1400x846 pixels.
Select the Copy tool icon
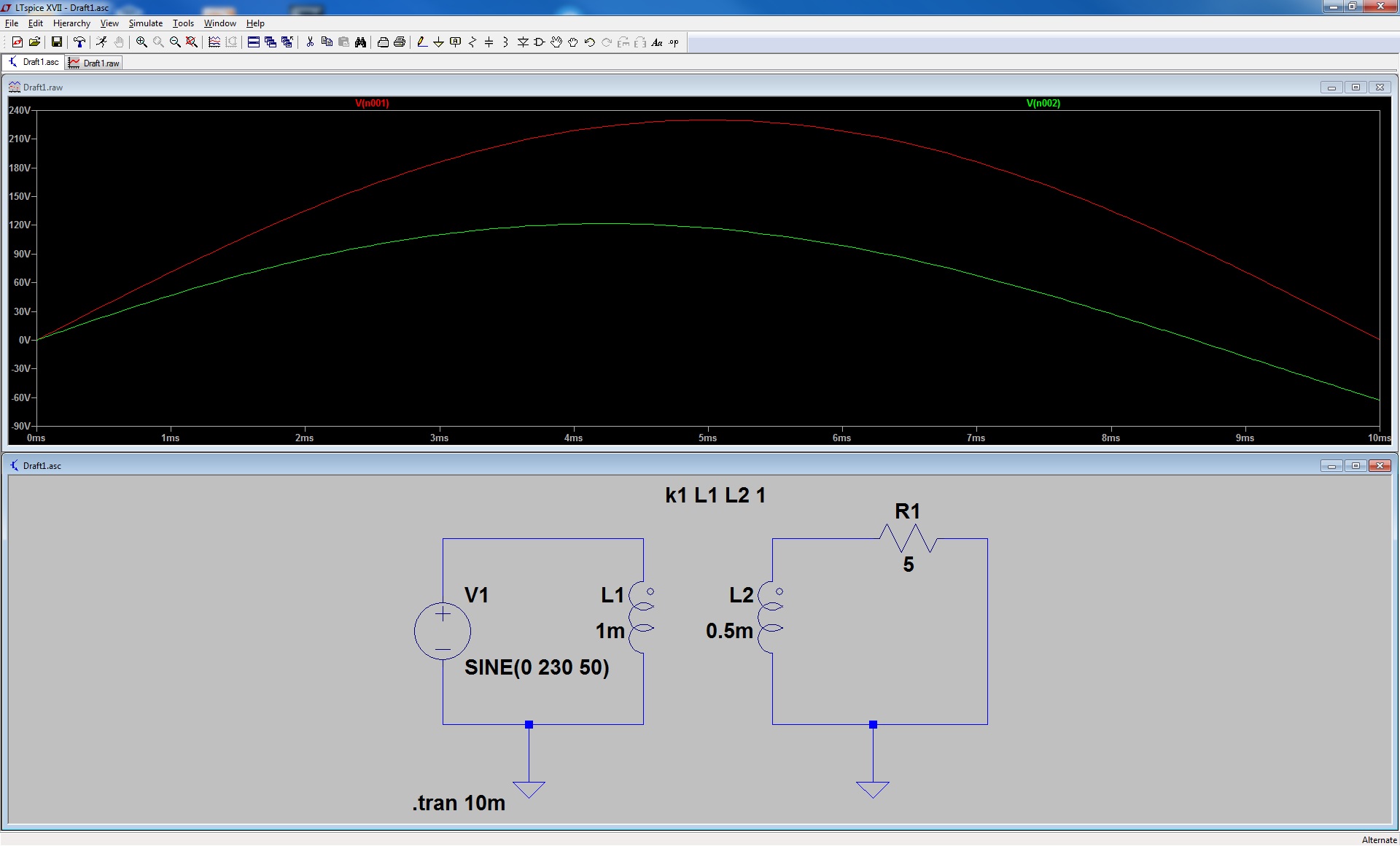pyautogui.click(x=327, y=42)
